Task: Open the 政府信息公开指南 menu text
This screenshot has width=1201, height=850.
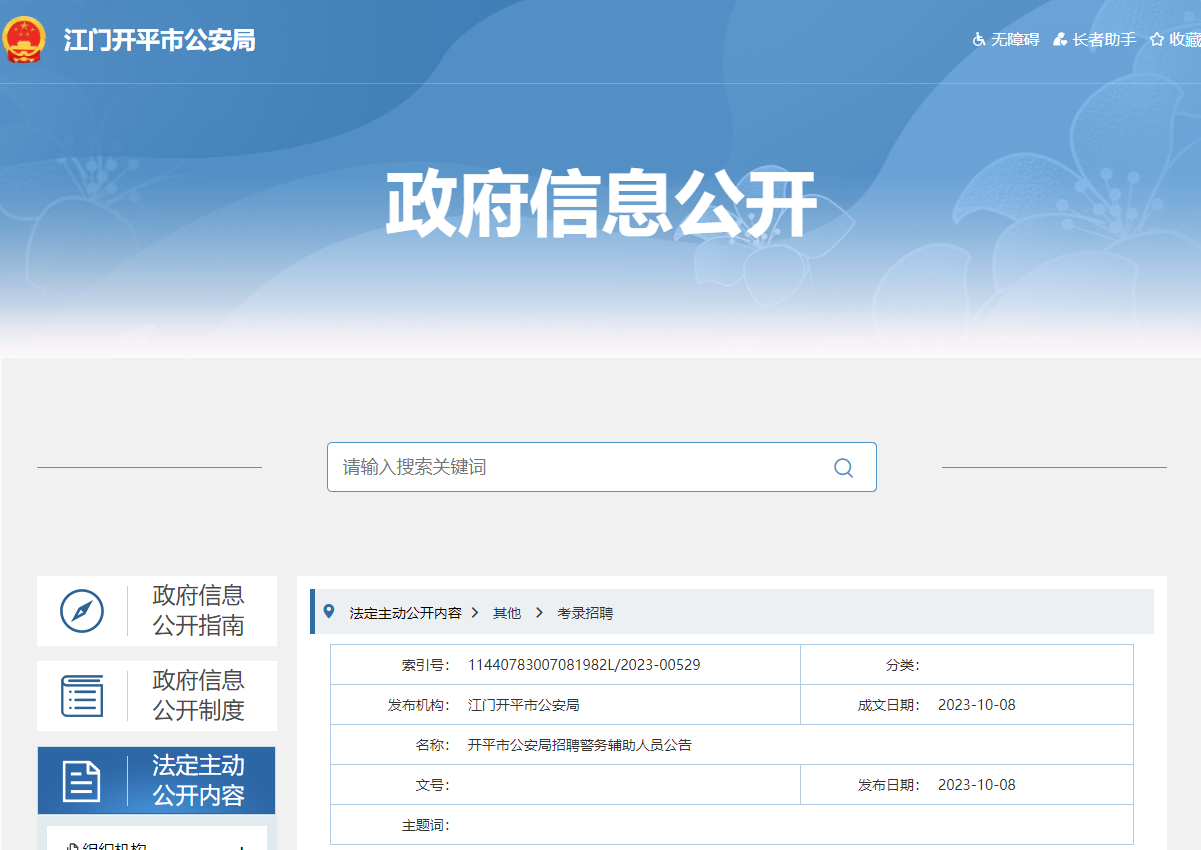Action: pos(198,611)
